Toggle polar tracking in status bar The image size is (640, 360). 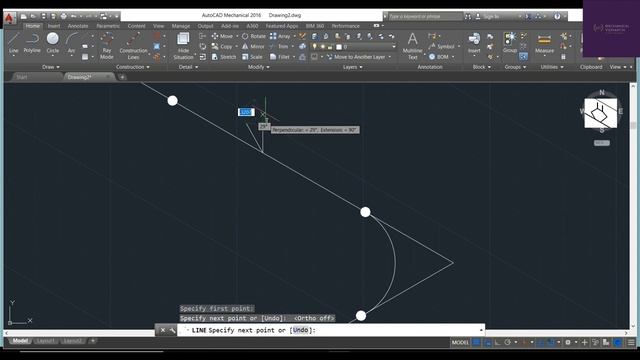tap(507, 342)
